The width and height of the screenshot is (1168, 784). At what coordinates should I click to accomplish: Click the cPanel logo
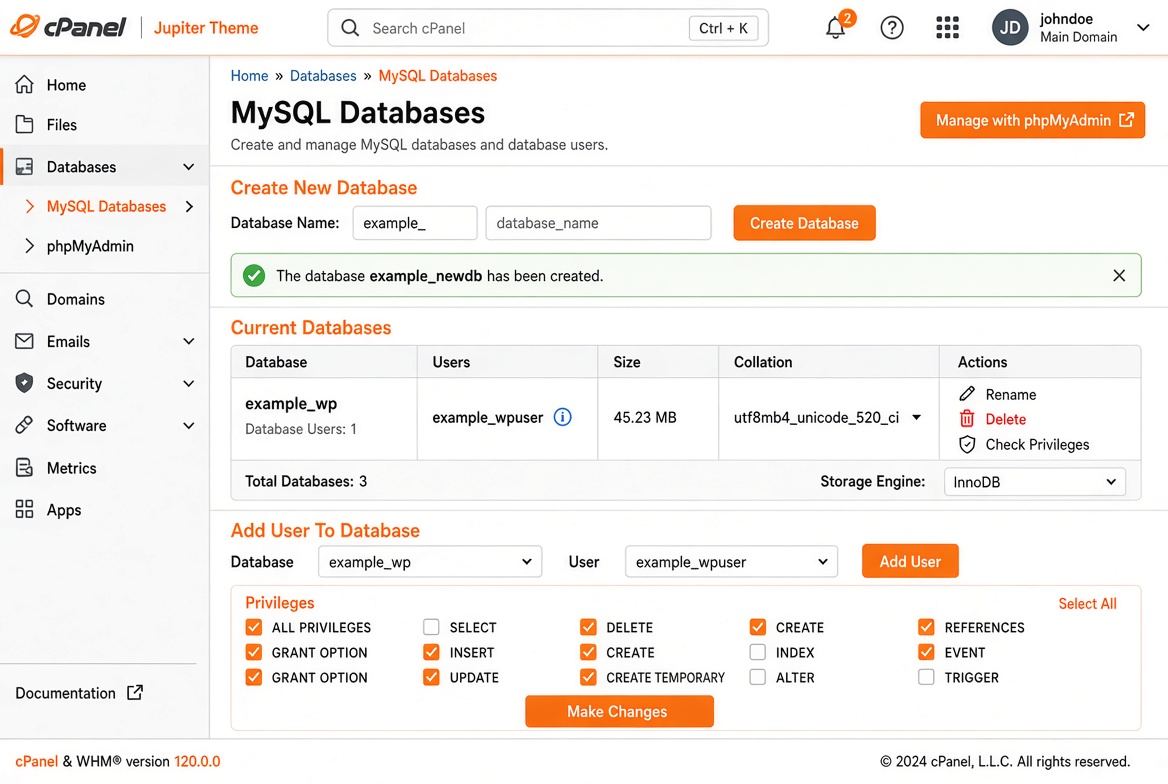tap(68, 28)
